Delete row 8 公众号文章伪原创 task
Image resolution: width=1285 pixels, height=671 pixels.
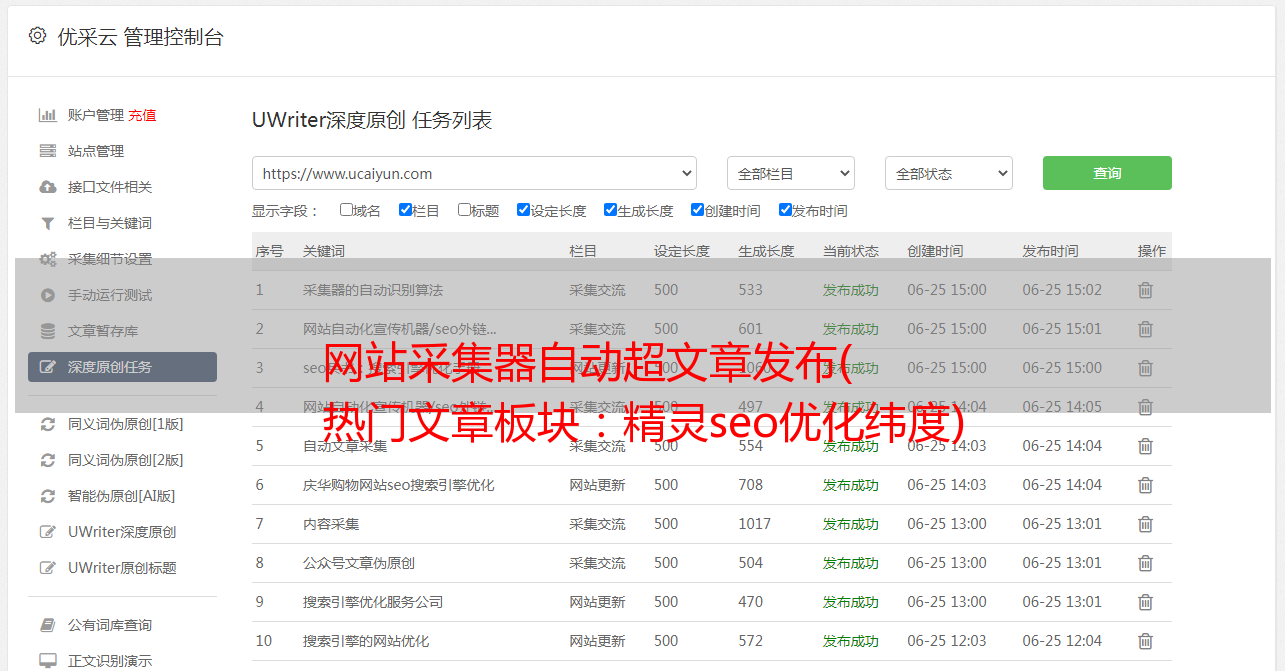click(1146, 563)
